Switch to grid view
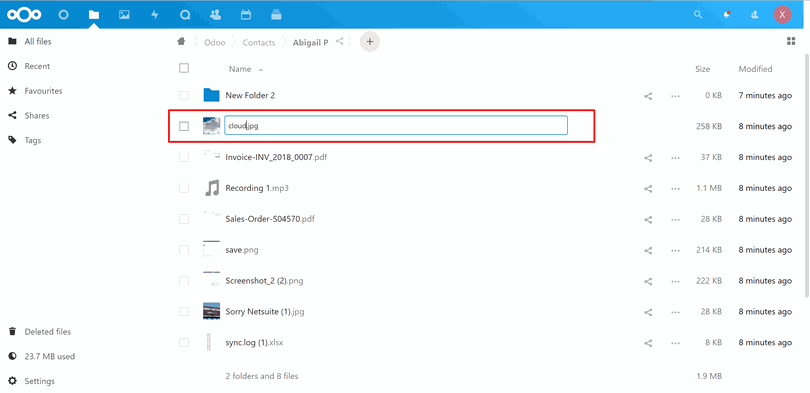This screenshot has height=393, width=810. tap(791, 41)
